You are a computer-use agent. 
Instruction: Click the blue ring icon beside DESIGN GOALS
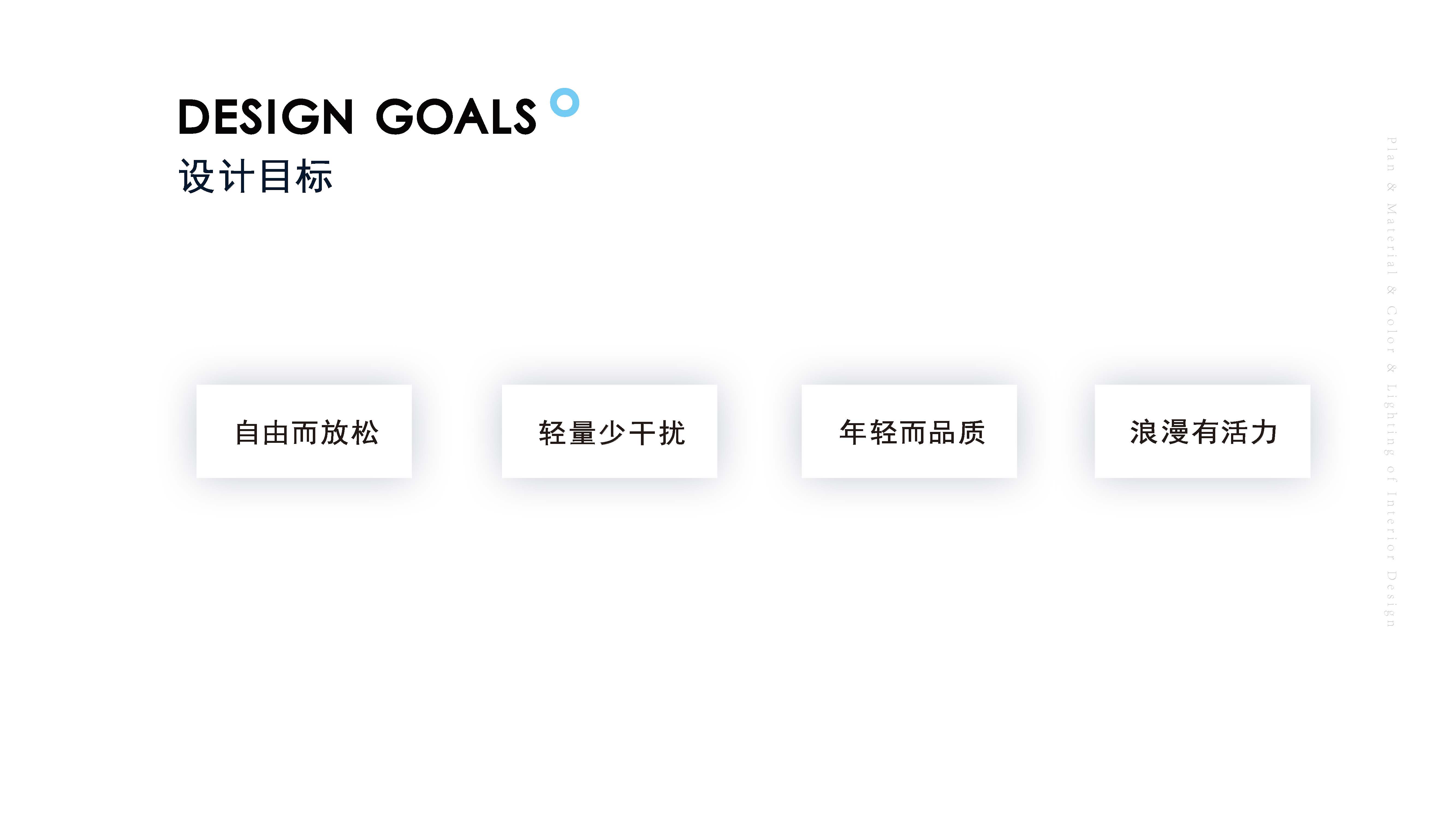564,103
